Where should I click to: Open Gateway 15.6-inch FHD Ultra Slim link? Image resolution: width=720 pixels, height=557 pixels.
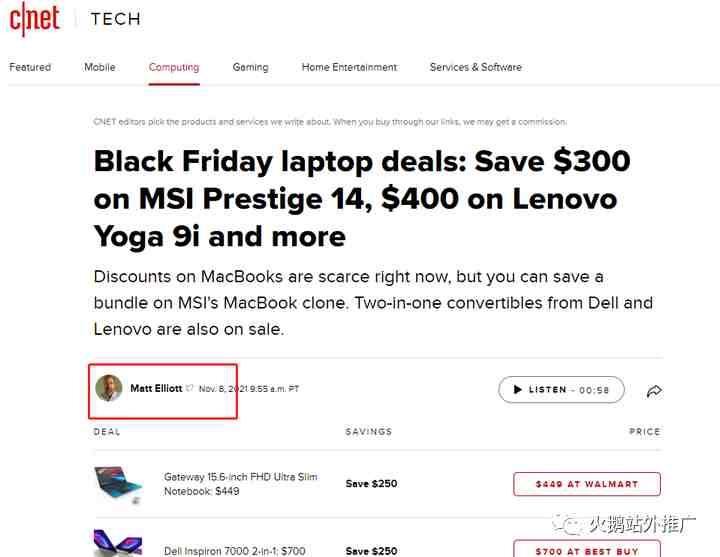point(241,484)
